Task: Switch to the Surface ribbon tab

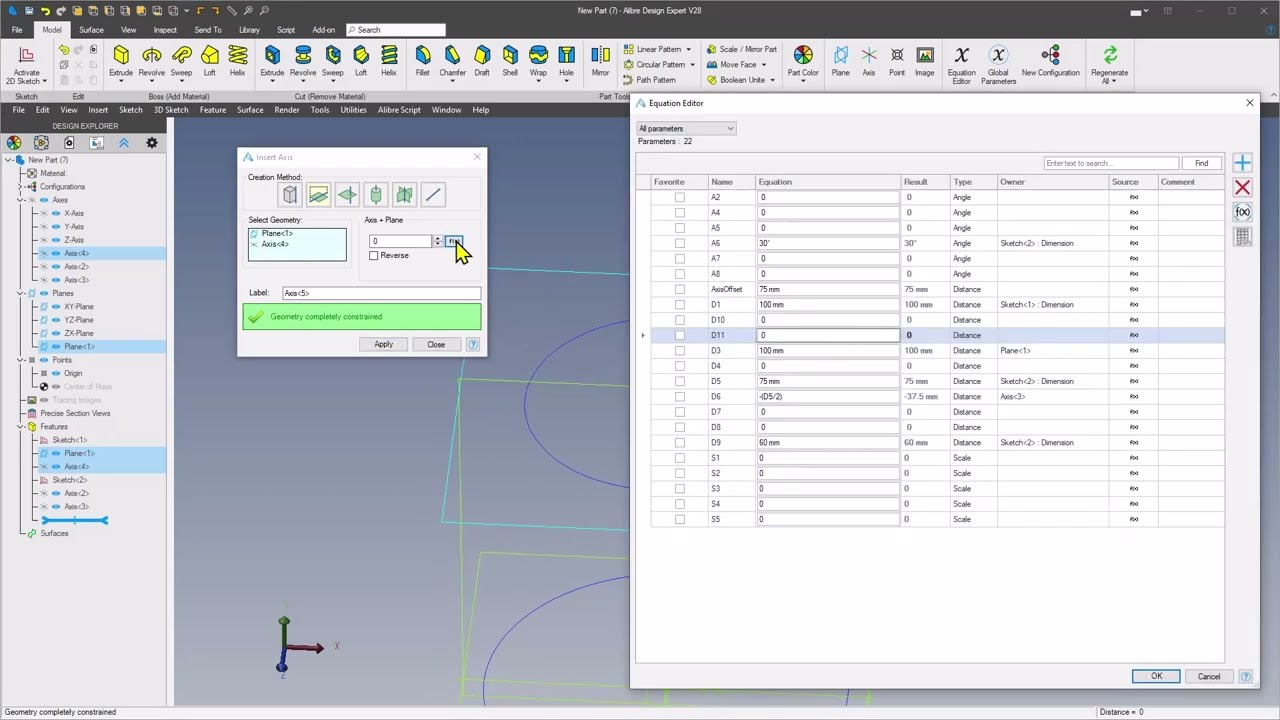Action: (91, 29)
